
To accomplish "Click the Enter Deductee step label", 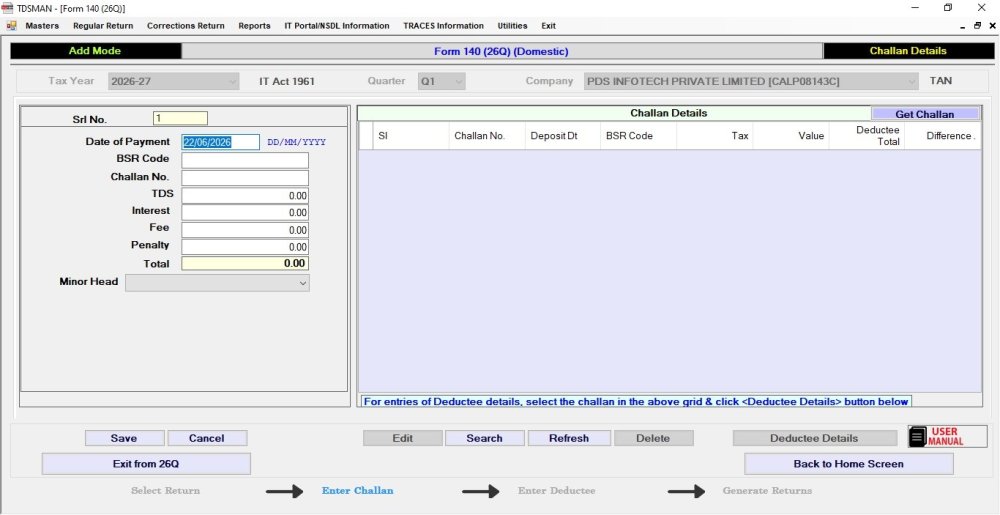I will [x=557, y=491].
